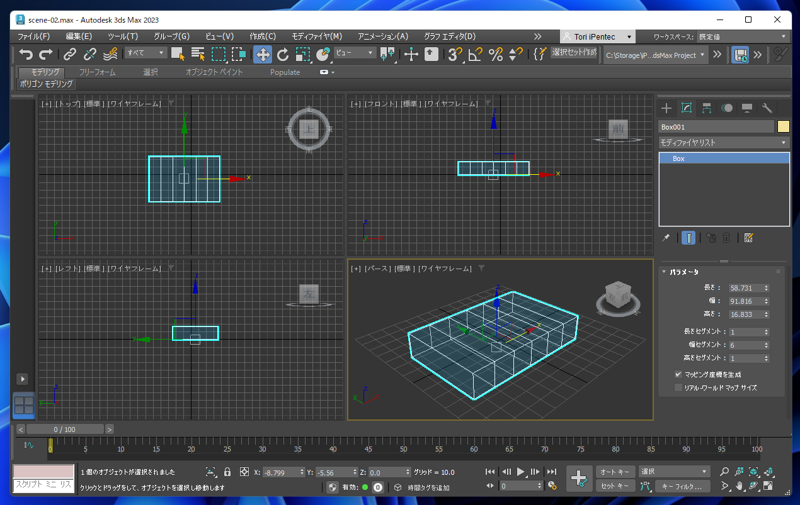Open the Hierarchy tab in command panel

pyautogui.click(x=707, y=108)
